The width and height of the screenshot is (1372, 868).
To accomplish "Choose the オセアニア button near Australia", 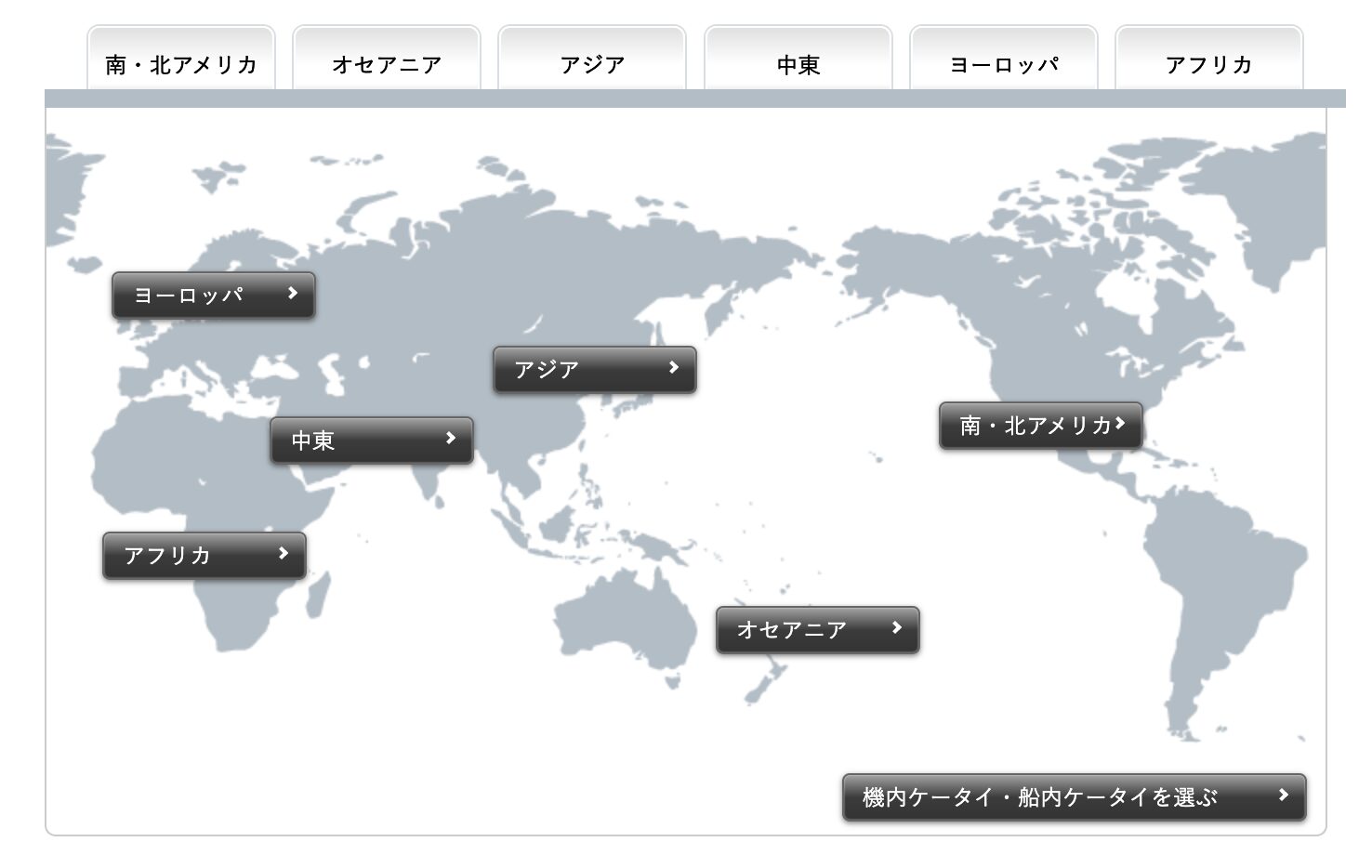I will [x=799, y=630].
